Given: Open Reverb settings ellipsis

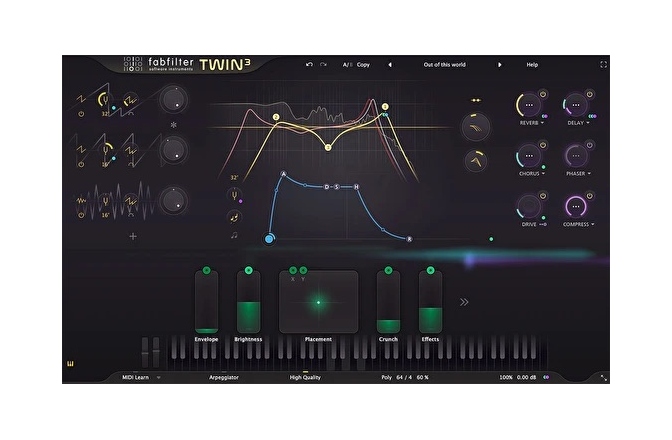Looking at the screenshot, I should (x=529, y=105).
